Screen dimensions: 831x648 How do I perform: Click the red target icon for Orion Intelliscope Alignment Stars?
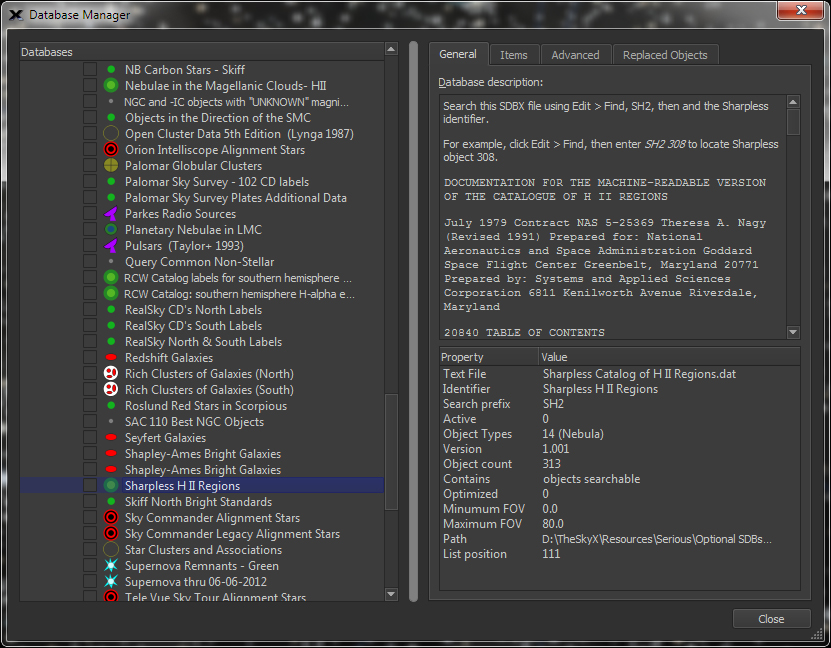111,149
